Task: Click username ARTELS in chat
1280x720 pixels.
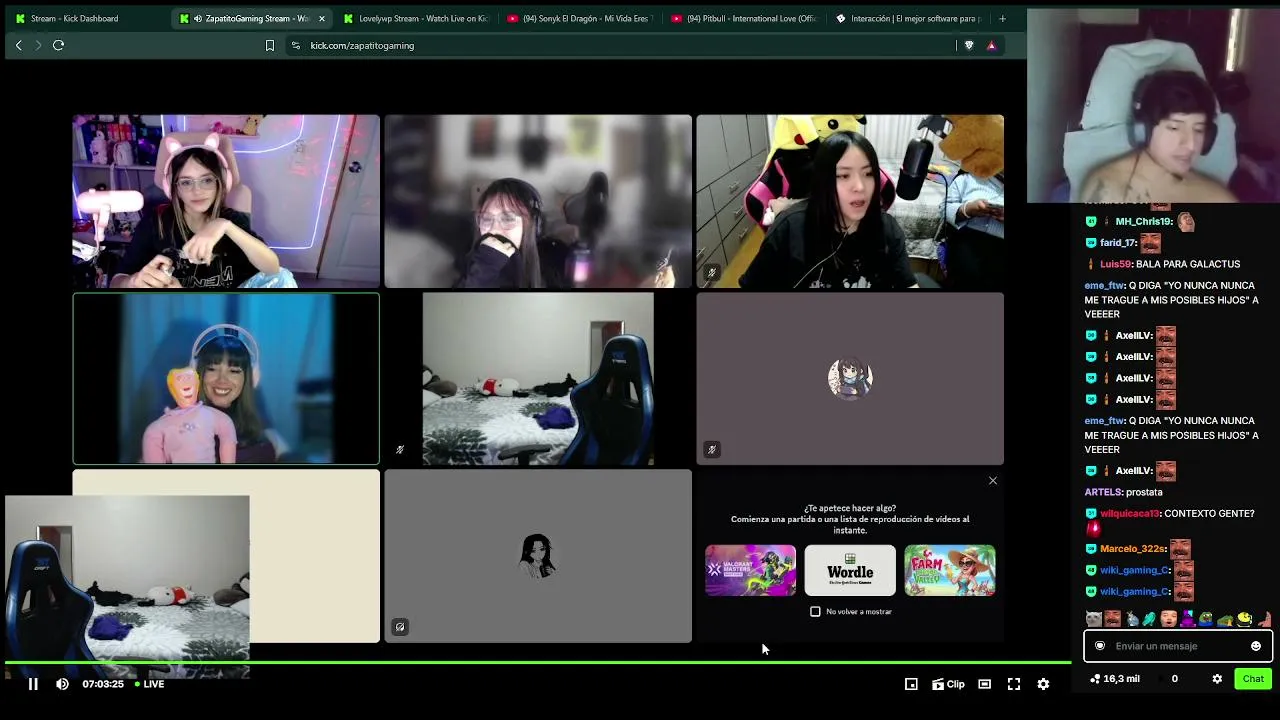Action: coord(1103,492)
